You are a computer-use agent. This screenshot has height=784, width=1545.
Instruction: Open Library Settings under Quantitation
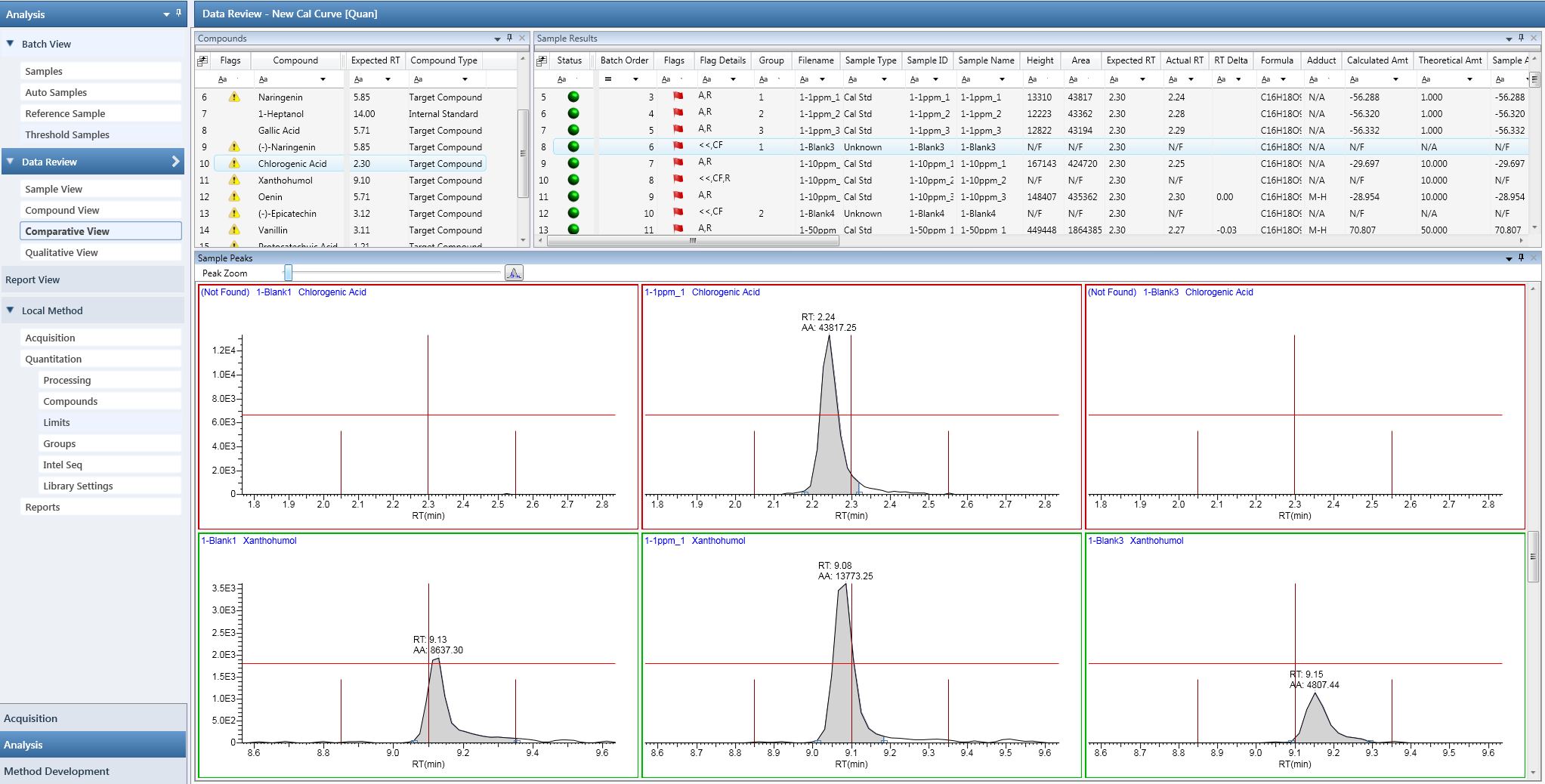click(x=78, y=486)
